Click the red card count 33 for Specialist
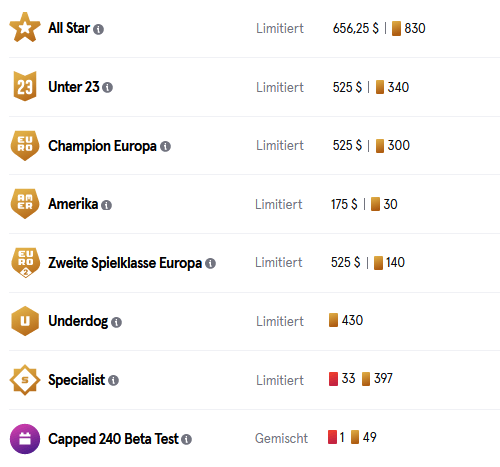Viewport: 500px width, 467px height. [x=348, y=378]
